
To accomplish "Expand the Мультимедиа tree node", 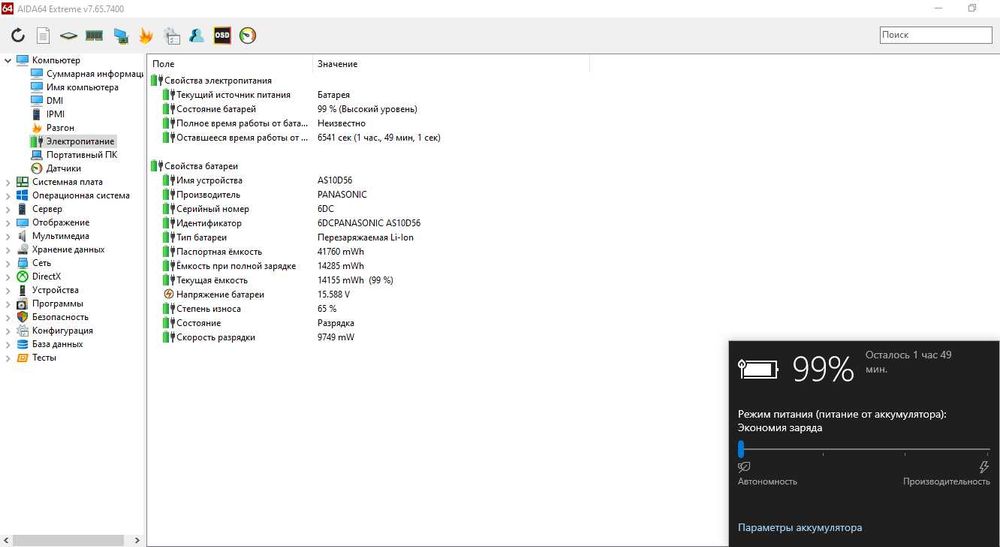I will coord(8,237).
